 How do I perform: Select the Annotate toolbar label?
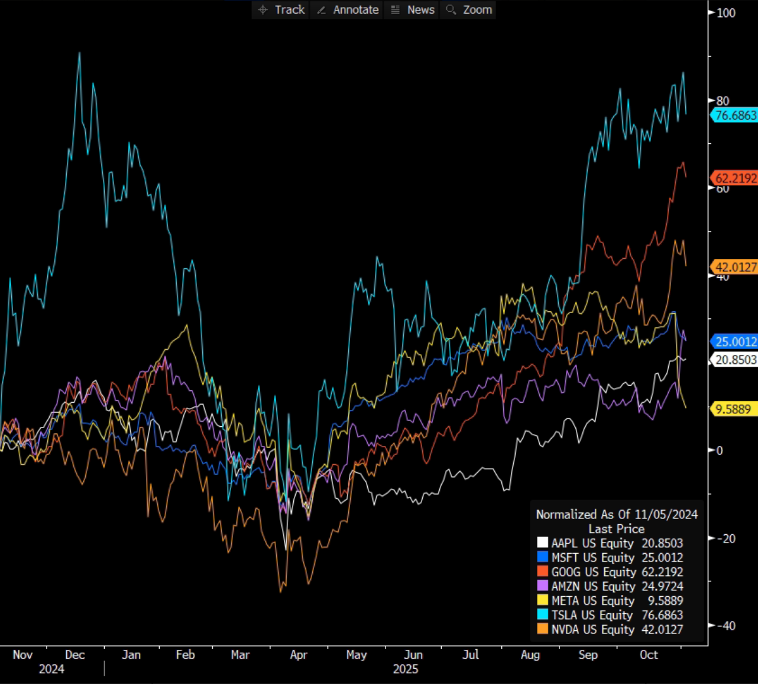(355, 10)
